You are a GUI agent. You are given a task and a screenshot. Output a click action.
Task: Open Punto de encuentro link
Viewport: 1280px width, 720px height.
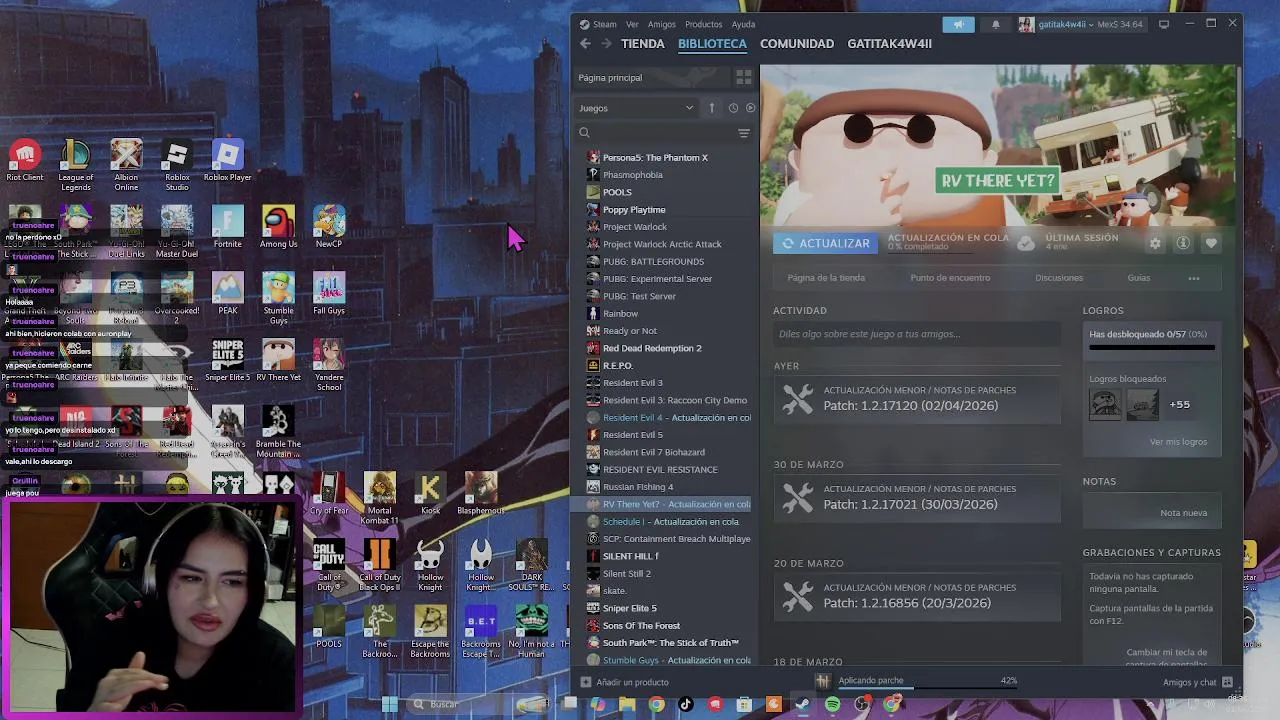point(950,278)
